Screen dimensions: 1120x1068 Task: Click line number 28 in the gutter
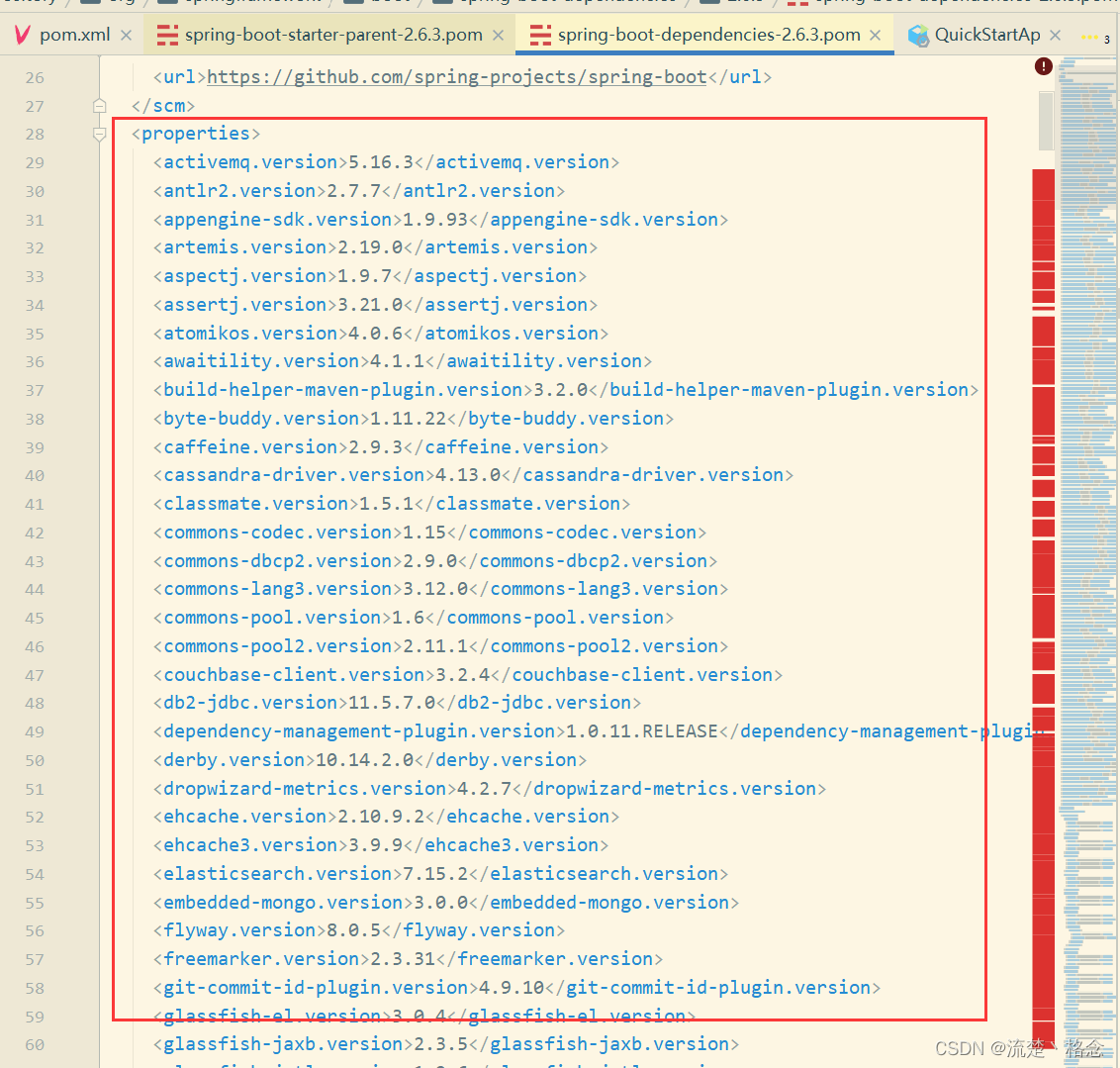[x=35, y=135]
